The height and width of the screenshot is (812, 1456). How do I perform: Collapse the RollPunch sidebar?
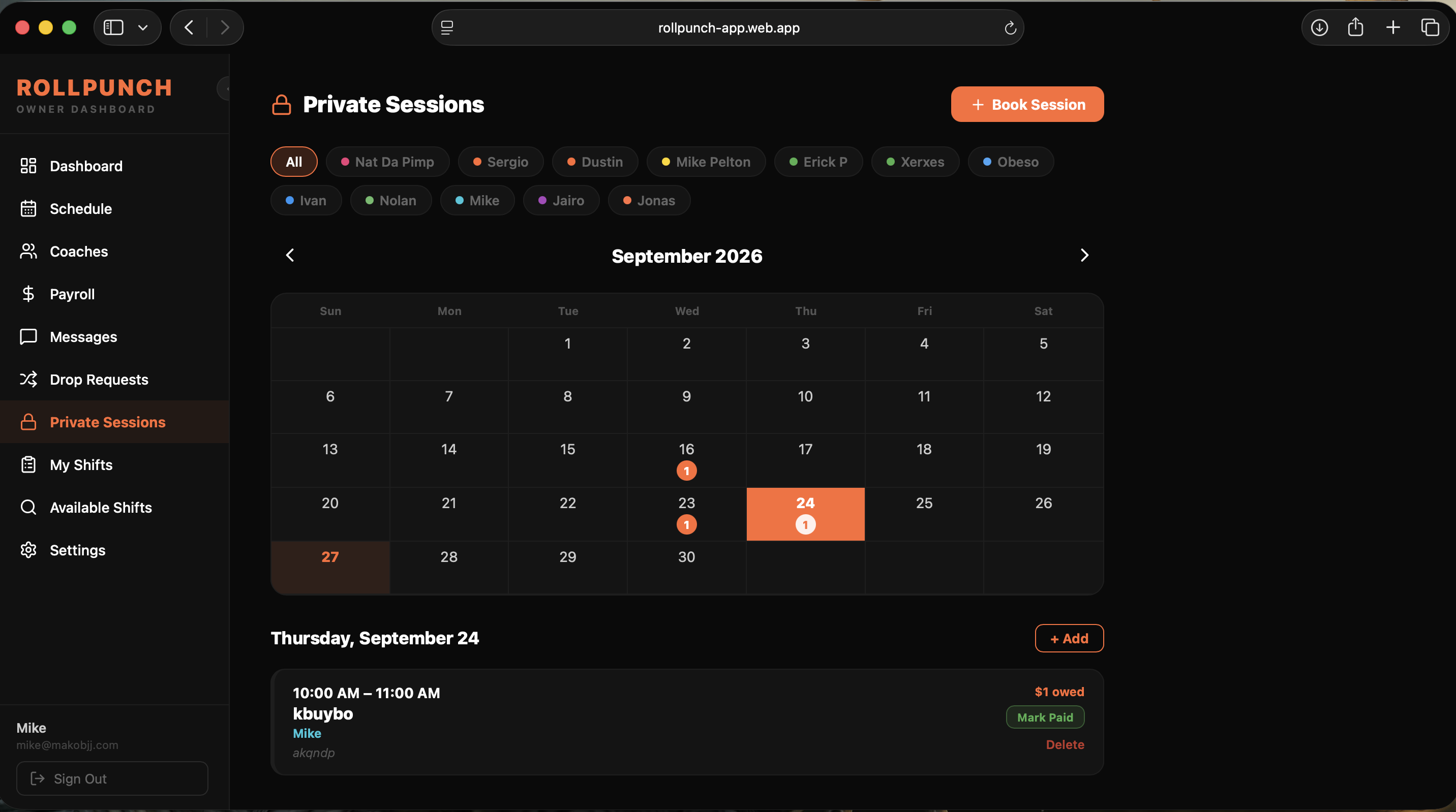pos(224,89)
